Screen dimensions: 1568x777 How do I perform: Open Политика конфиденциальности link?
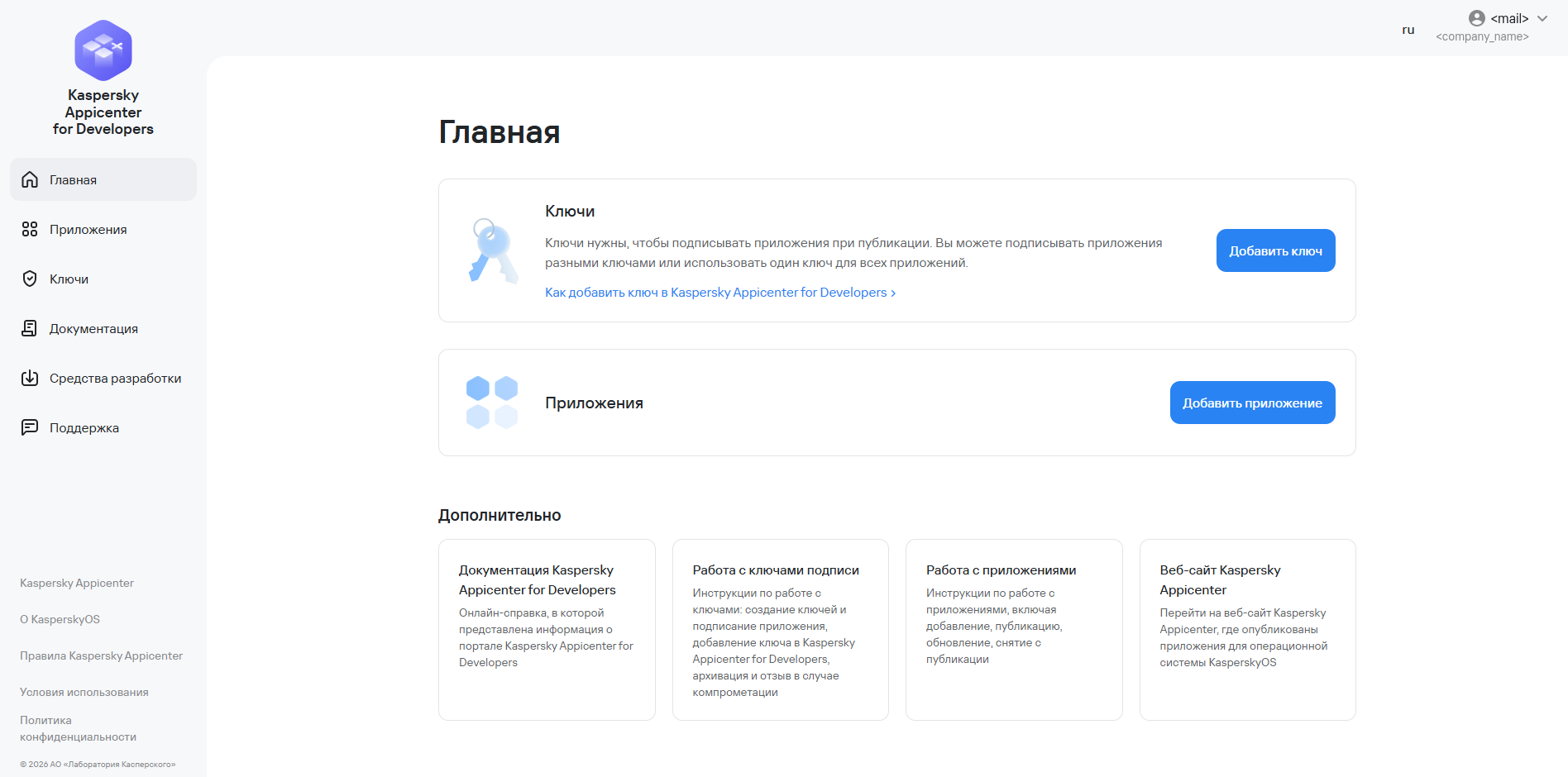coord(78,728)
